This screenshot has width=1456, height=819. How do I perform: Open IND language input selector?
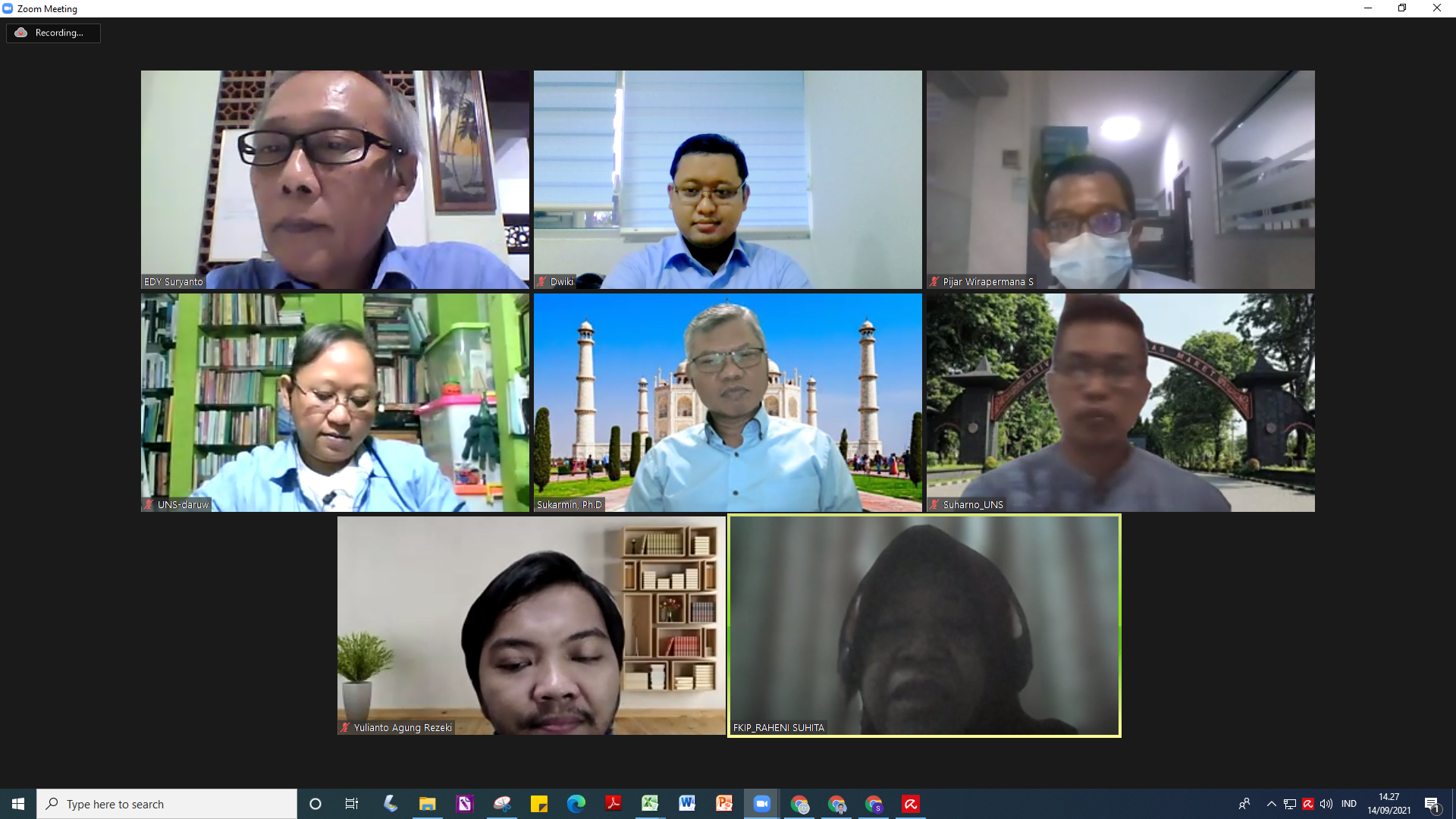point(1348,804)
